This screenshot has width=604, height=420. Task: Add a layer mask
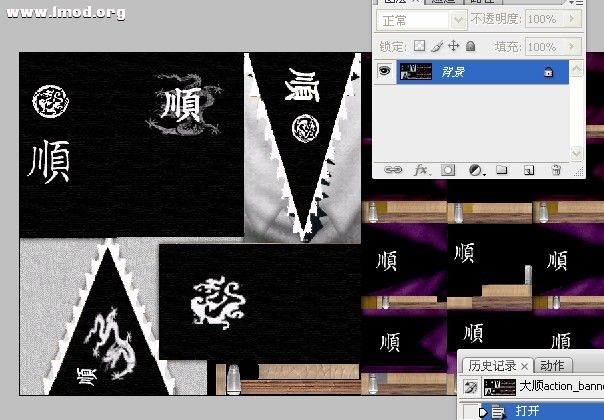pyautogui.click(x=447, y=171)
